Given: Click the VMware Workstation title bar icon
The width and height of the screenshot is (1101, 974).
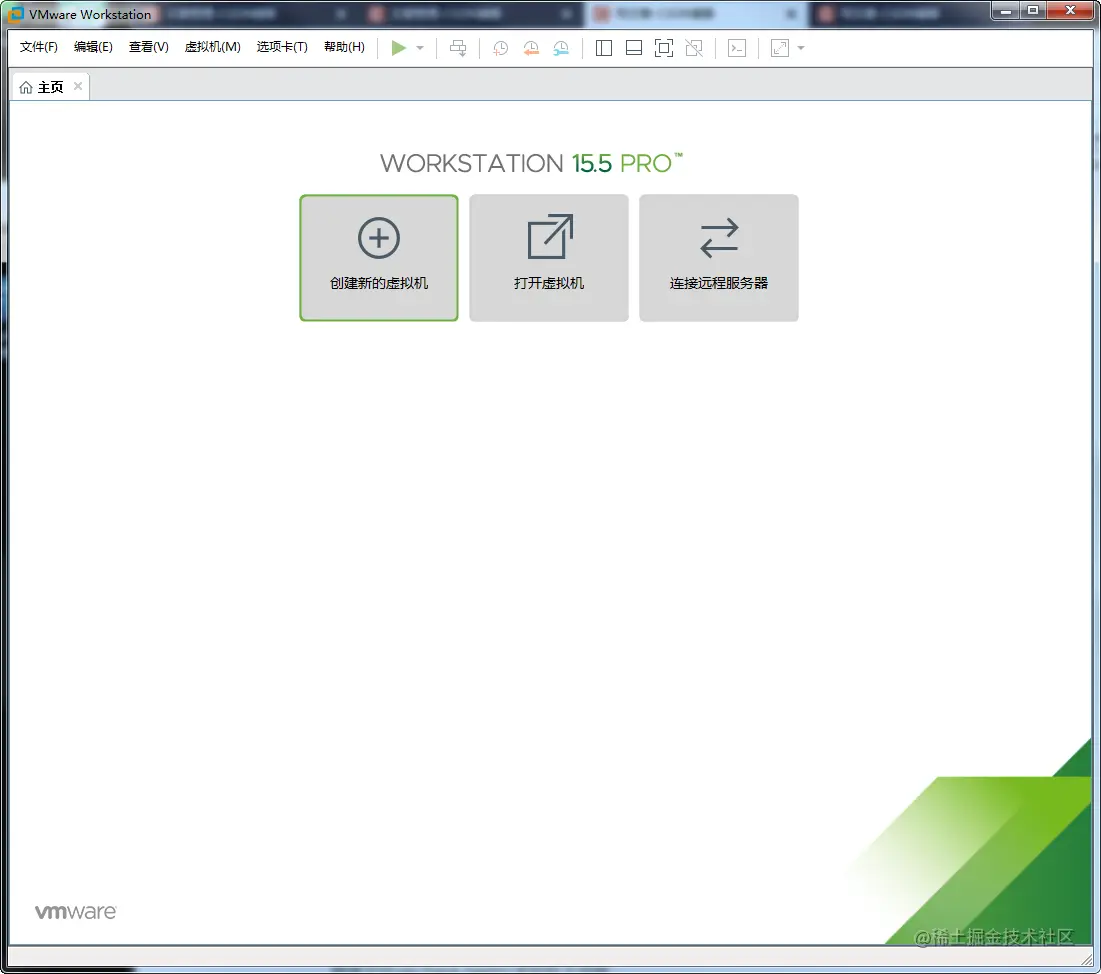Looking at the screenshot, I should pyautogui.click(x=15, y=13).
